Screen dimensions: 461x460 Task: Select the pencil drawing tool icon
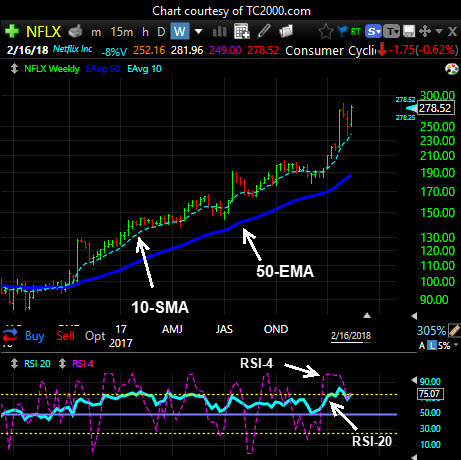click(x=264, y=31)
